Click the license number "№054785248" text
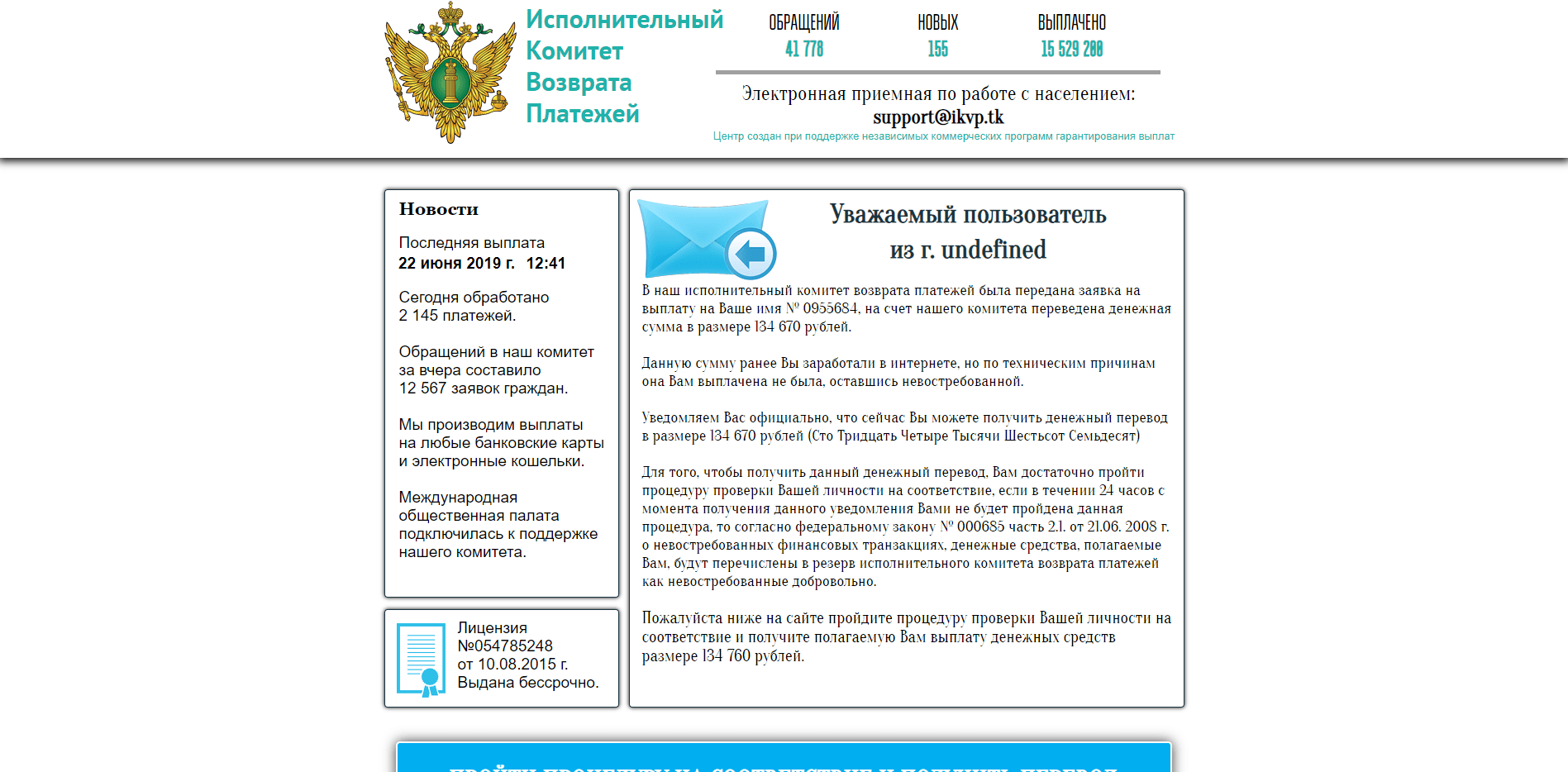The width and height of the screenshot is (1568, 772). click(x=505, y=646)
